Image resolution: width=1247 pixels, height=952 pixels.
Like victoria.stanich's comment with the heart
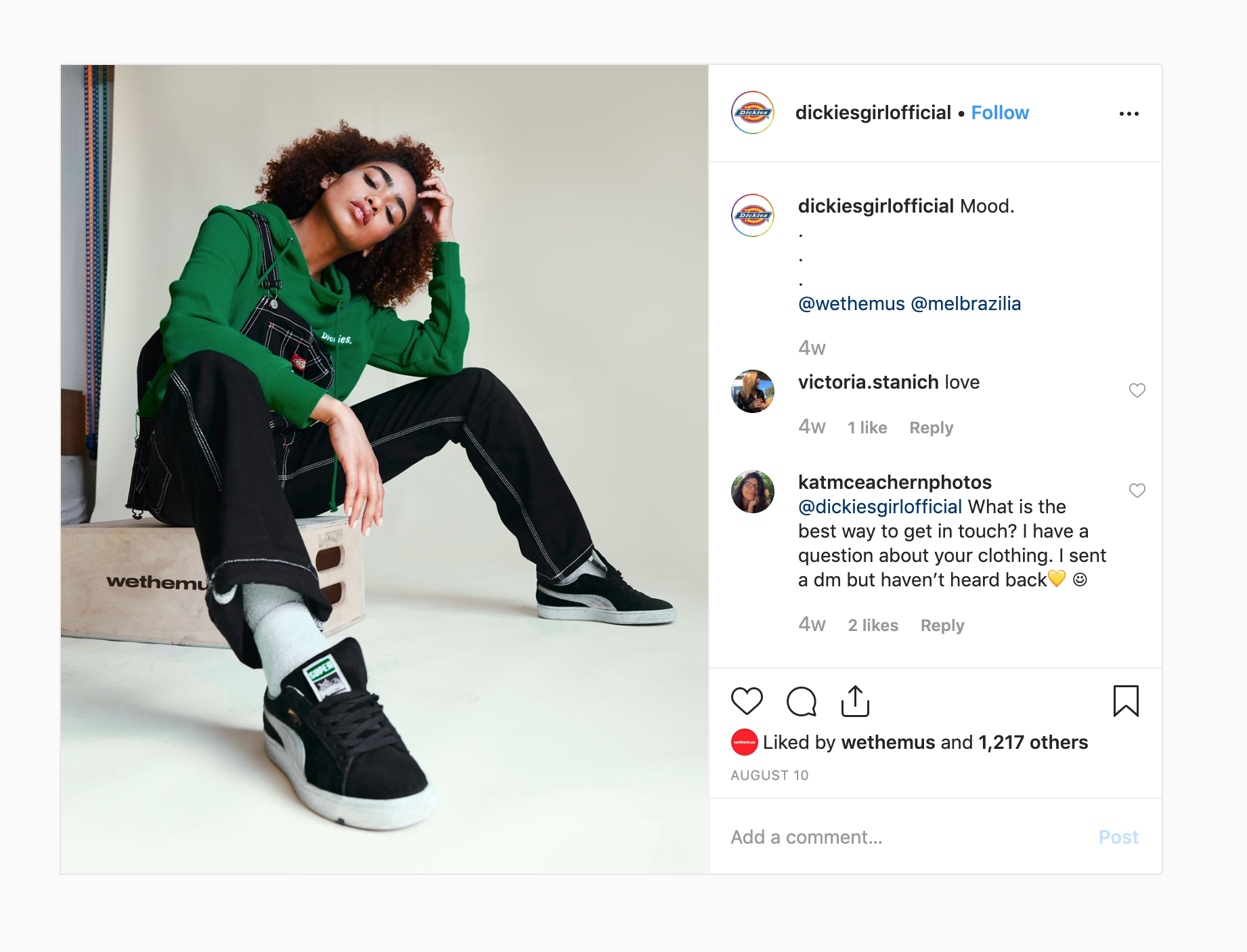[x=1137, y=391]
